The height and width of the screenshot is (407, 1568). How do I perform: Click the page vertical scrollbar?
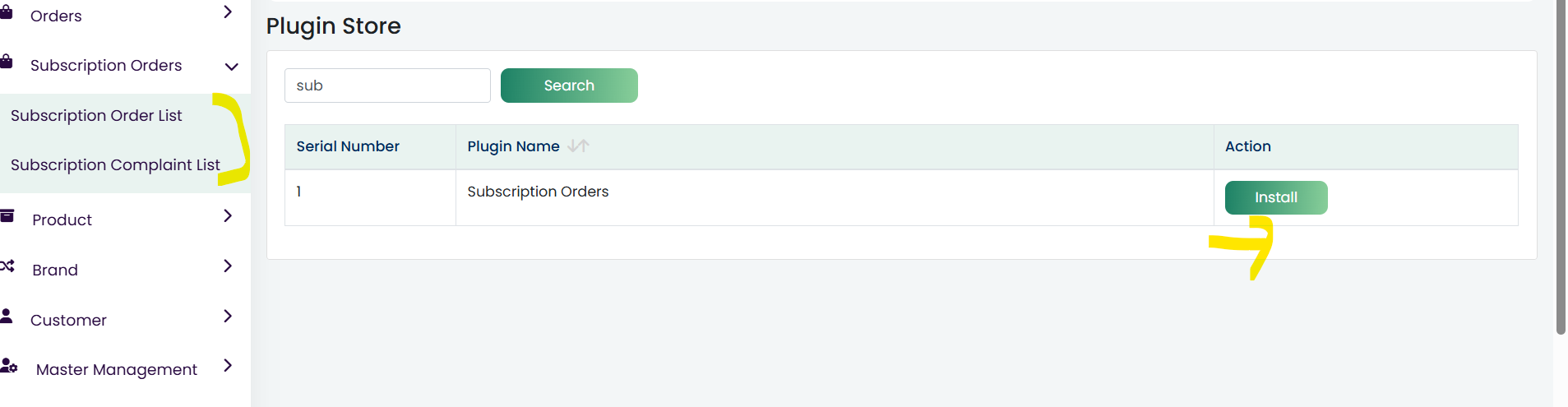[1561, 167]
